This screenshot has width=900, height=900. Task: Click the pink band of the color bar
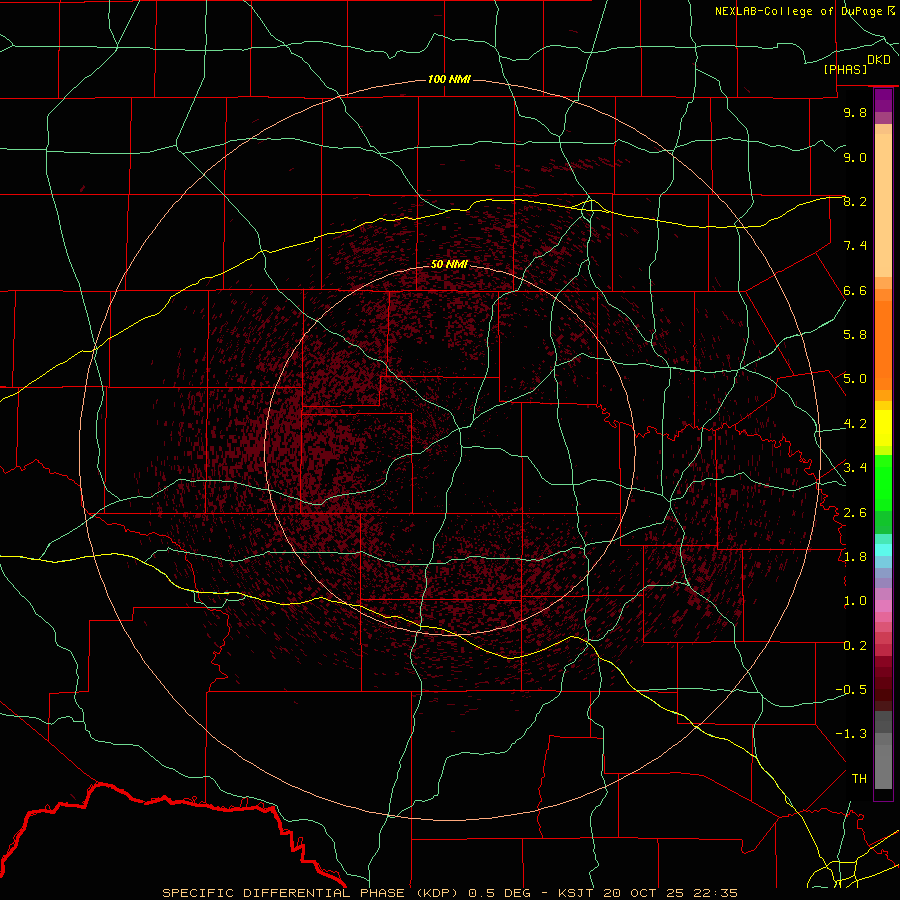point(883,606)
